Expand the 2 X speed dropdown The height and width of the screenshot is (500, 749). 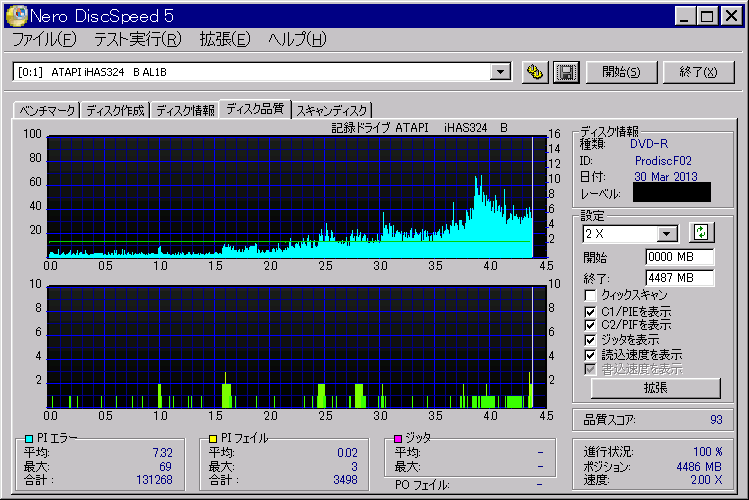click(666, 234)
